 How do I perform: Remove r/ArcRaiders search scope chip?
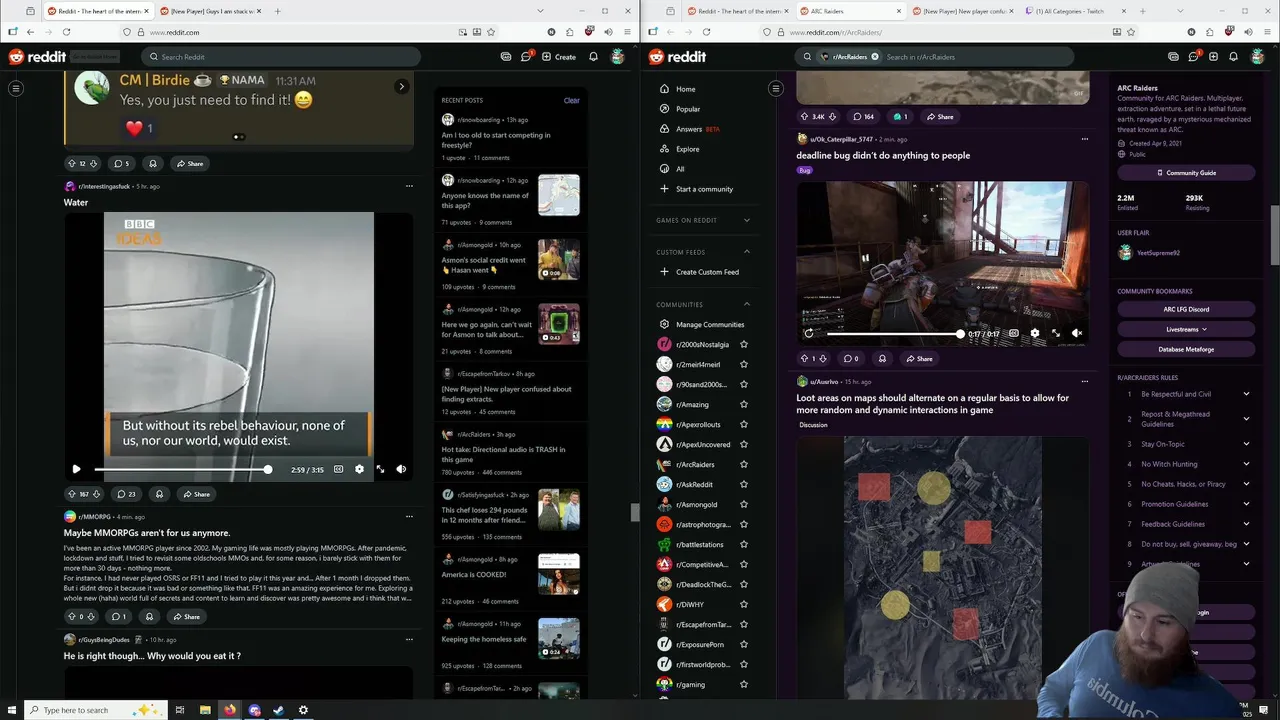pos(875,57)
